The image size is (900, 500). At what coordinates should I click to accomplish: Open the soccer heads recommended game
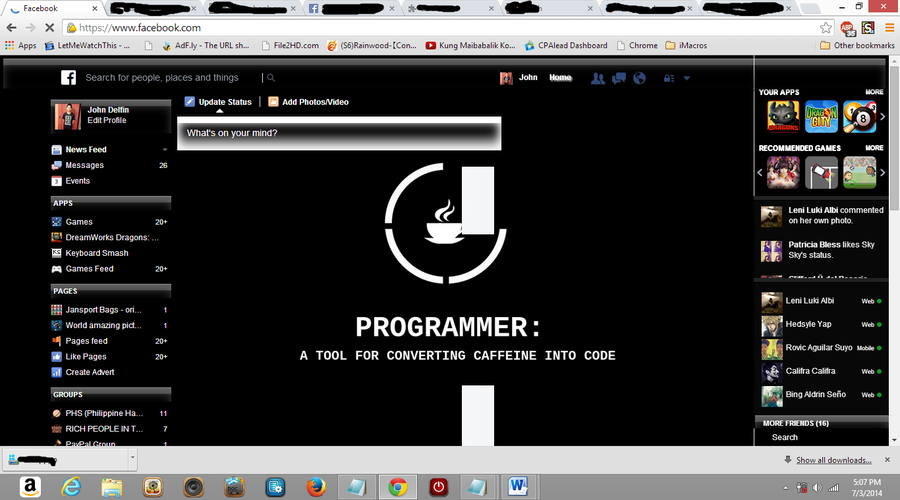860,172
